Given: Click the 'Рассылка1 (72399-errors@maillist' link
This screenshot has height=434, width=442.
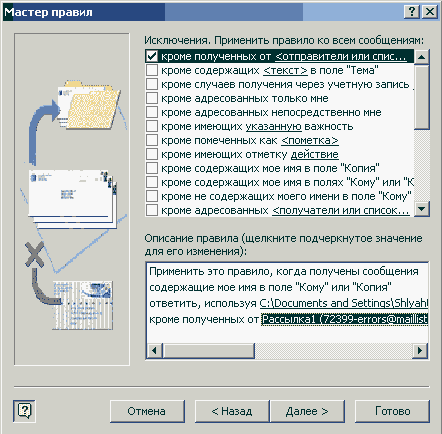Looking at the screenshot, I should pos(345,319).
